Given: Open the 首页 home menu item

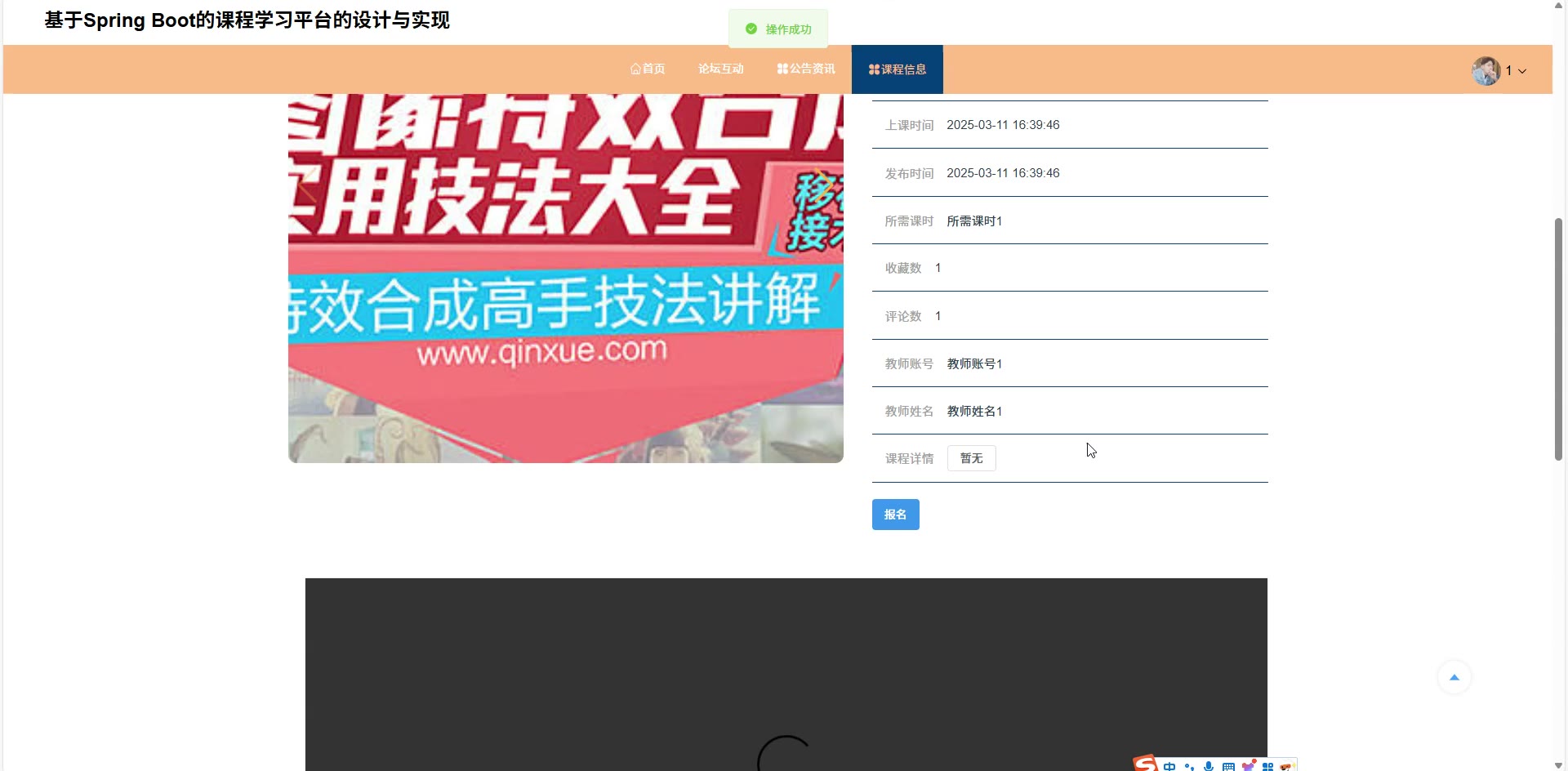Looking at the screenshot, I should click(x=648, y=69).
